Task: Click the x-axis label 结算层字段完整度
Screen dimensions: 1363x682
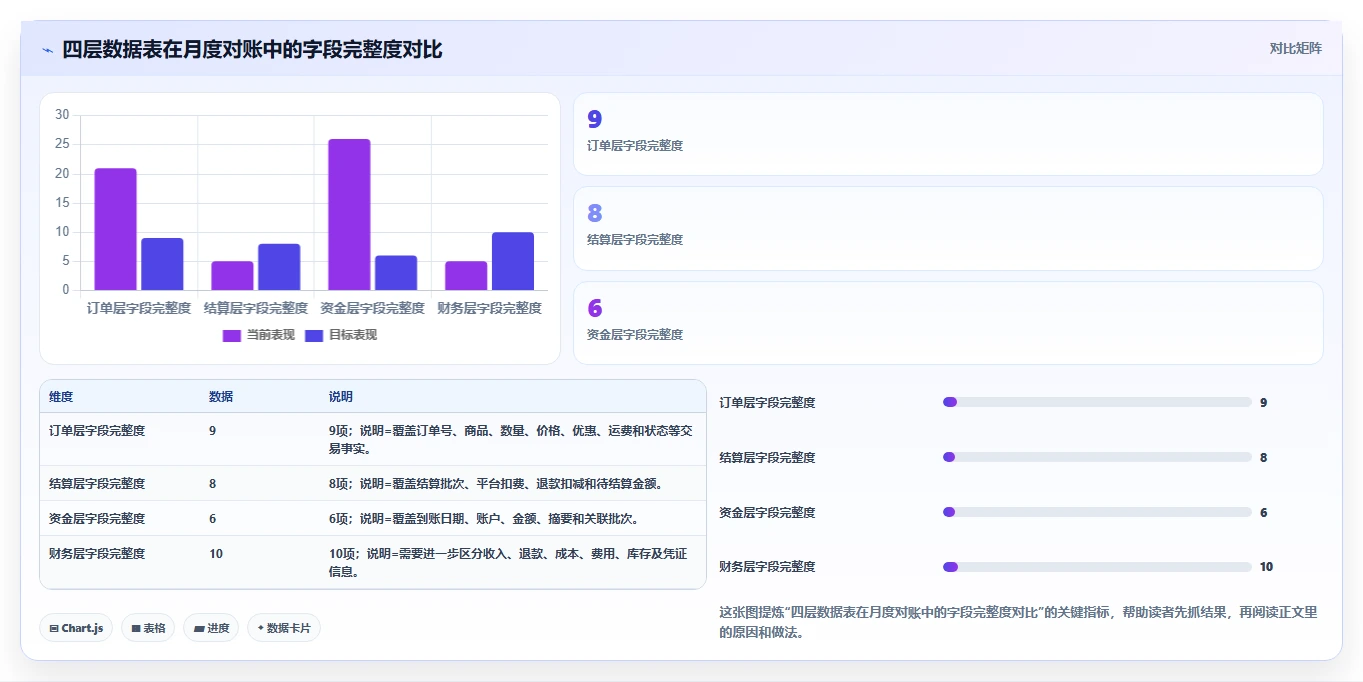Action: (256, 308)
